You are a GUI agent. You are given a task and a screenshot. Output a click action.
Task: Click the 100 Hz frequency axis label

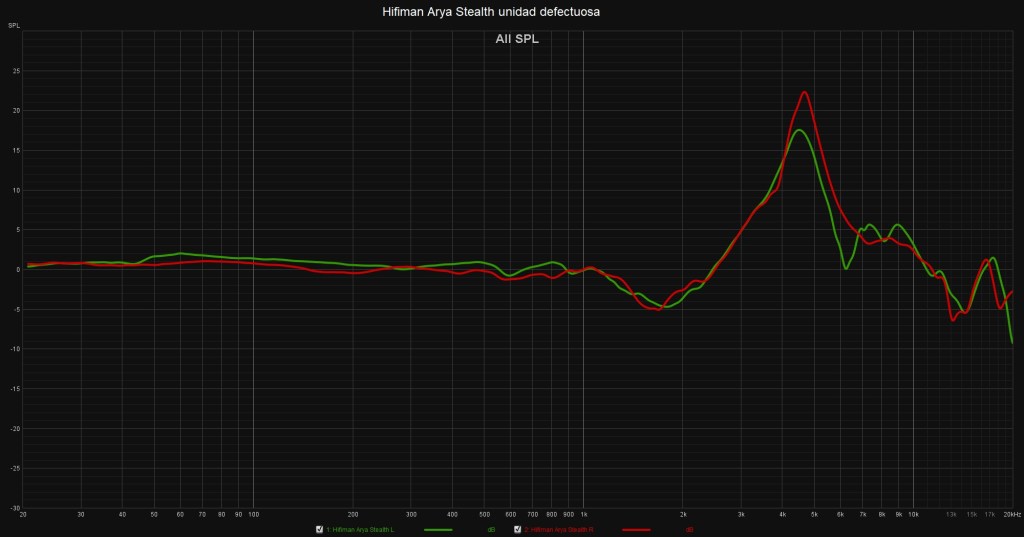tap(253, 513)
